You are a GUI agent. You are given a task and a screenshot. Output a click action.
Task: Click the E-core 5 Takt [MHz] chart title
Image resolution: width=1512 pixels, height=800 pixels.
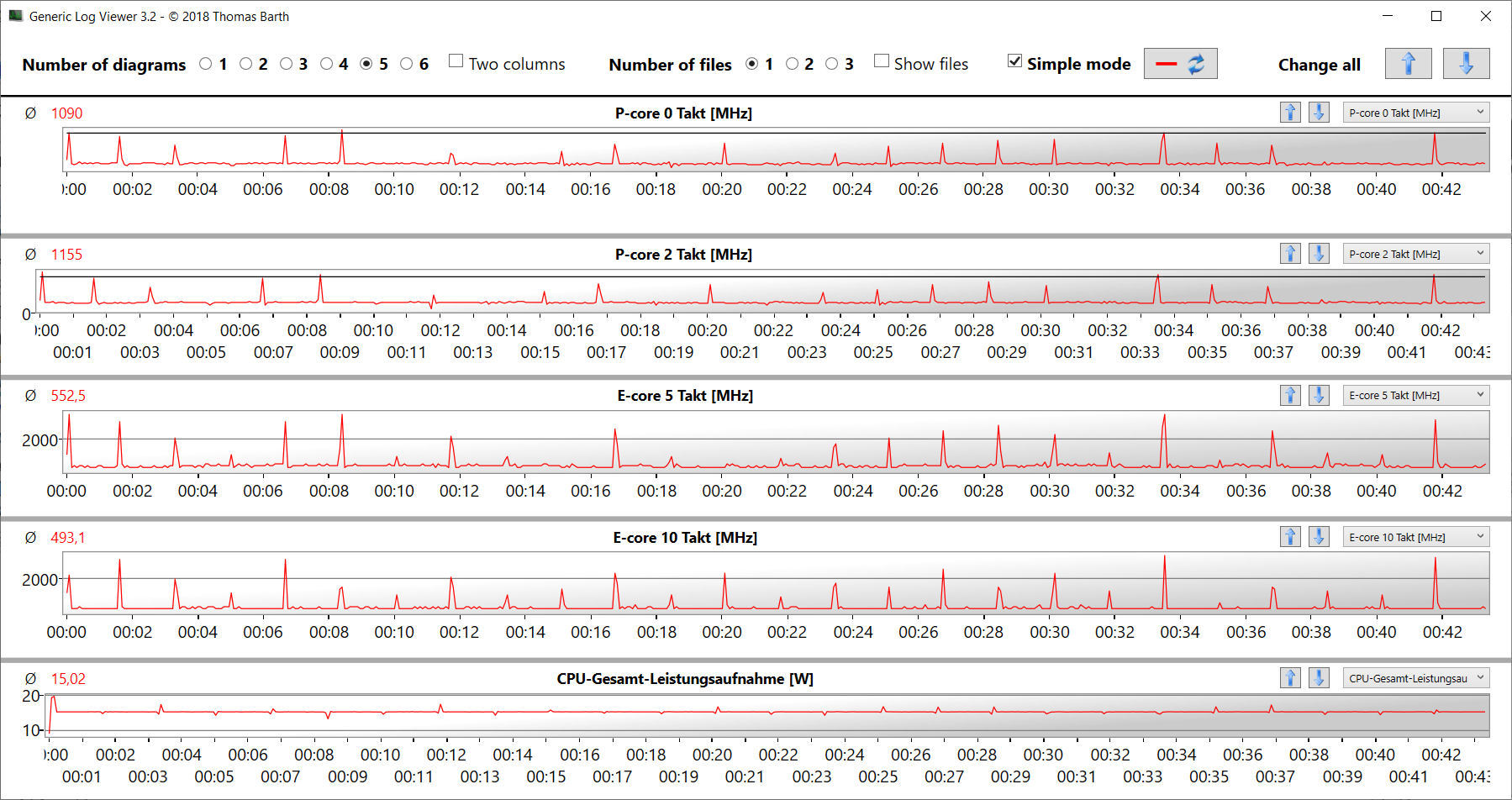(685, 396)
